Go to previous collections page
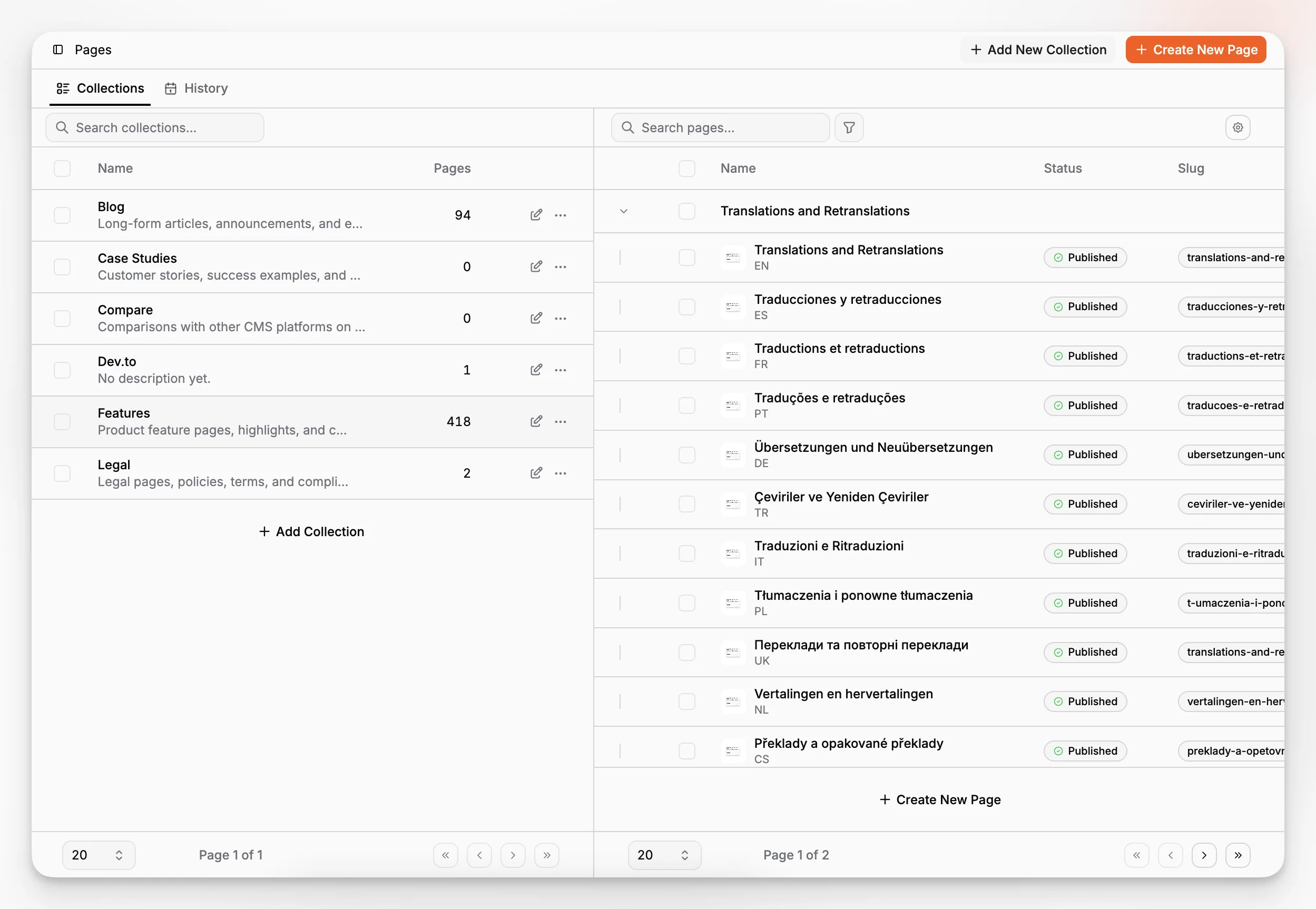1316x909 pixels. (x=479, y=855)
